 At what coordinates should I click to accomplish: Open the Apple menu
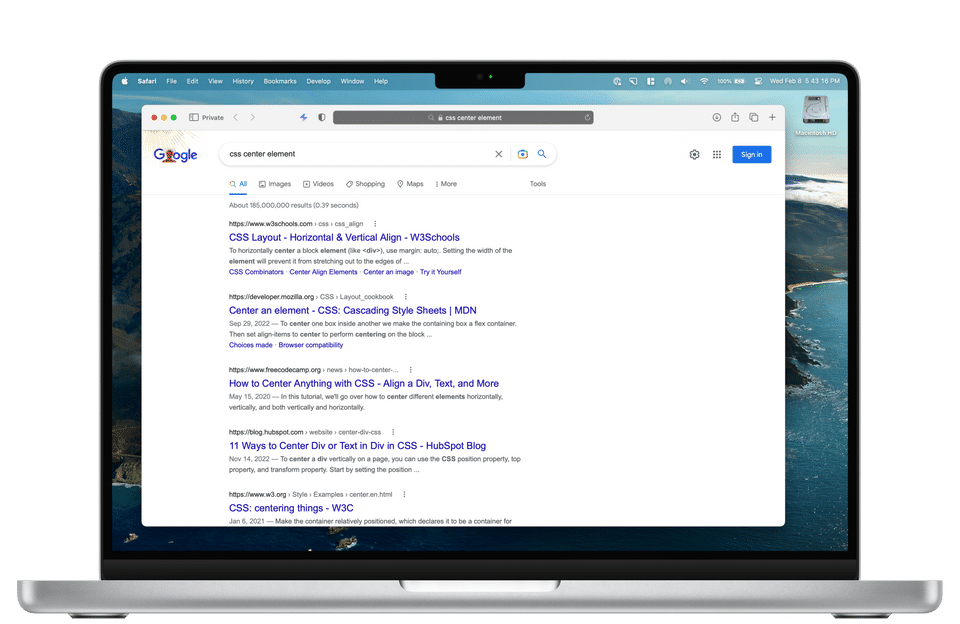125,81
